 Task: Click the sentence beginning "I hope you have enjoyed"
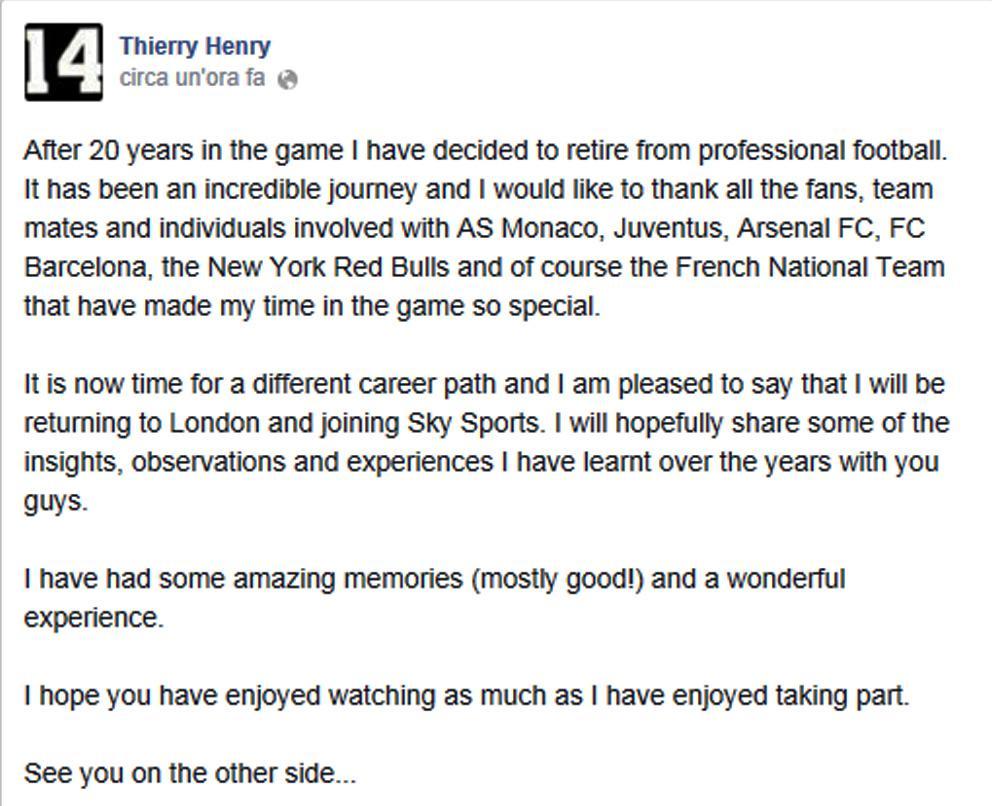click(466, 696)
